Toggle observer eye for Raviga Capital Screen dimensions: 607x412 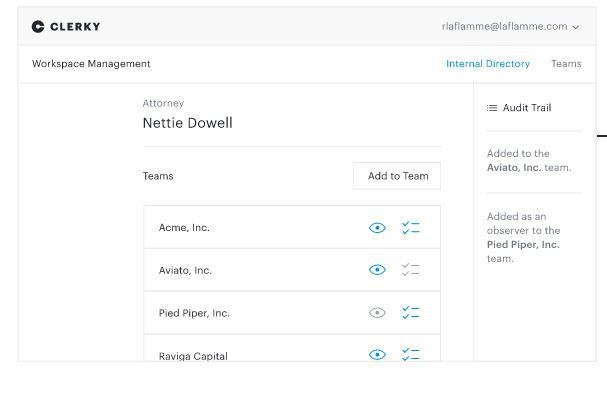(377, 354)
